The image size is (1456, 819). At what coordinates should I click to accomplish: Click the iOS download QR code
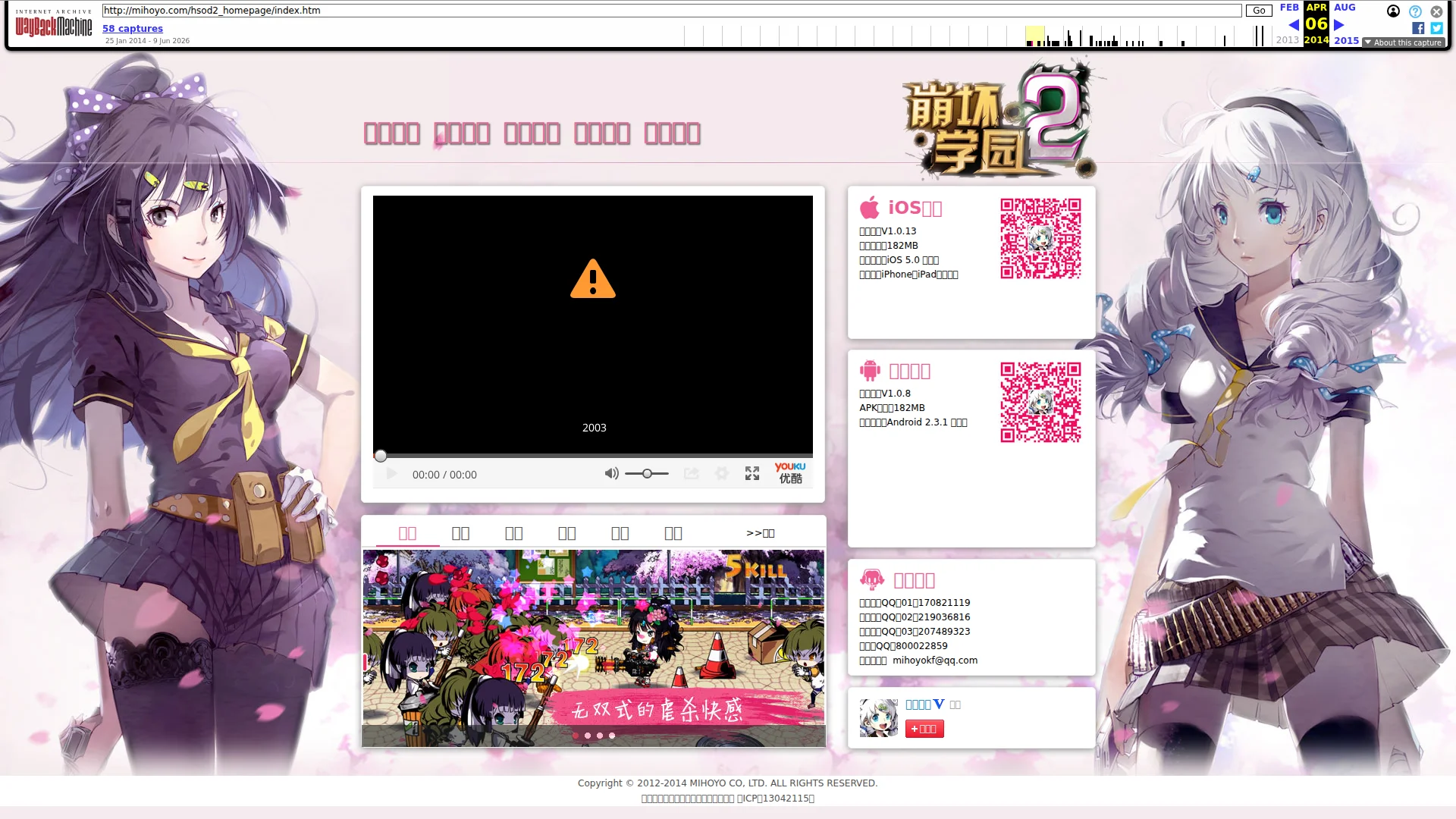tap(1040, 239)
